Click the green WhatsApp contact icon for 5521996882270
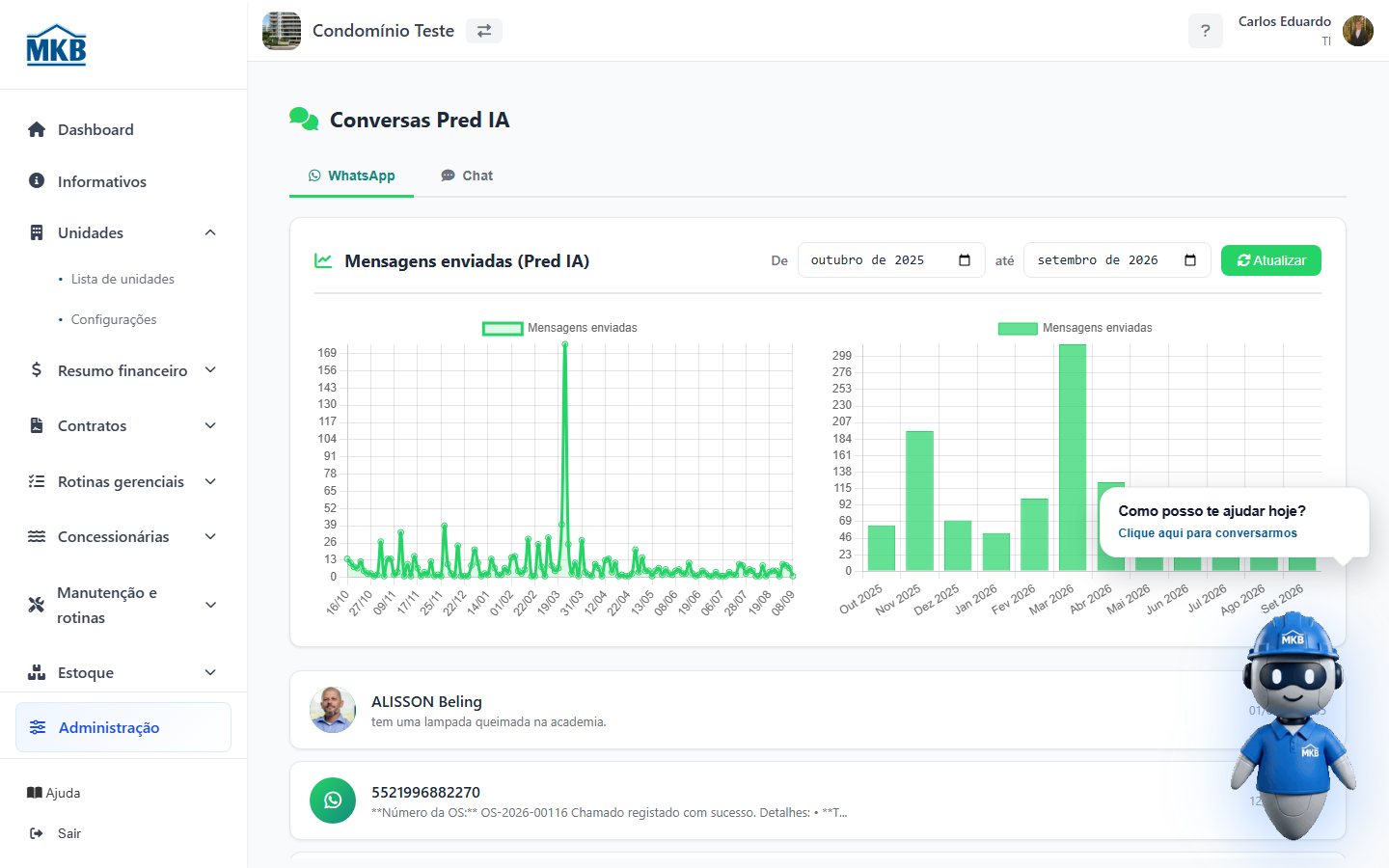1389x868 pixels. (333, 800)
